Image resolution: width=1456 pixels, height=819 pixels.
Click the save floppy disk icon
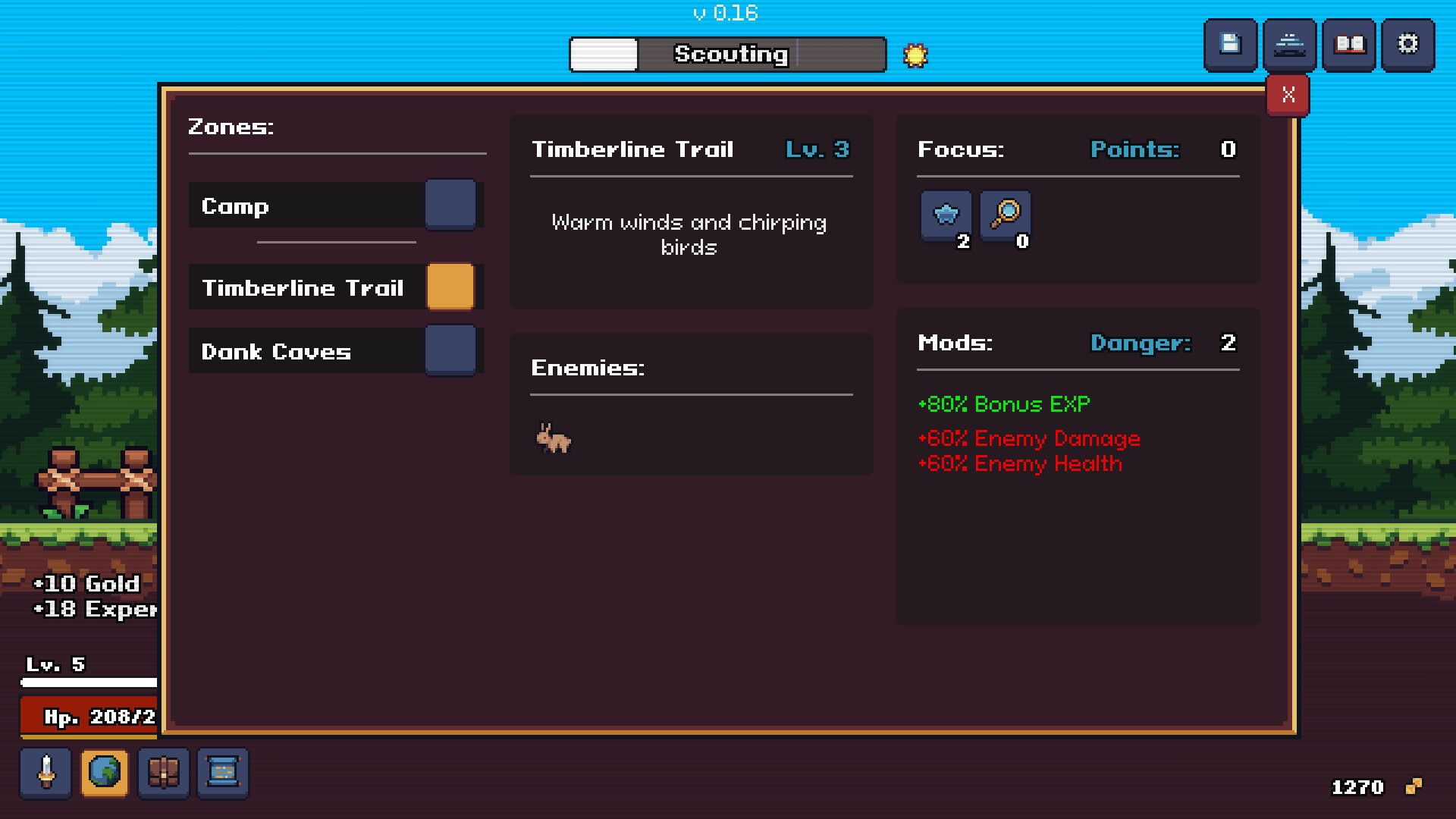[1230, 45]
